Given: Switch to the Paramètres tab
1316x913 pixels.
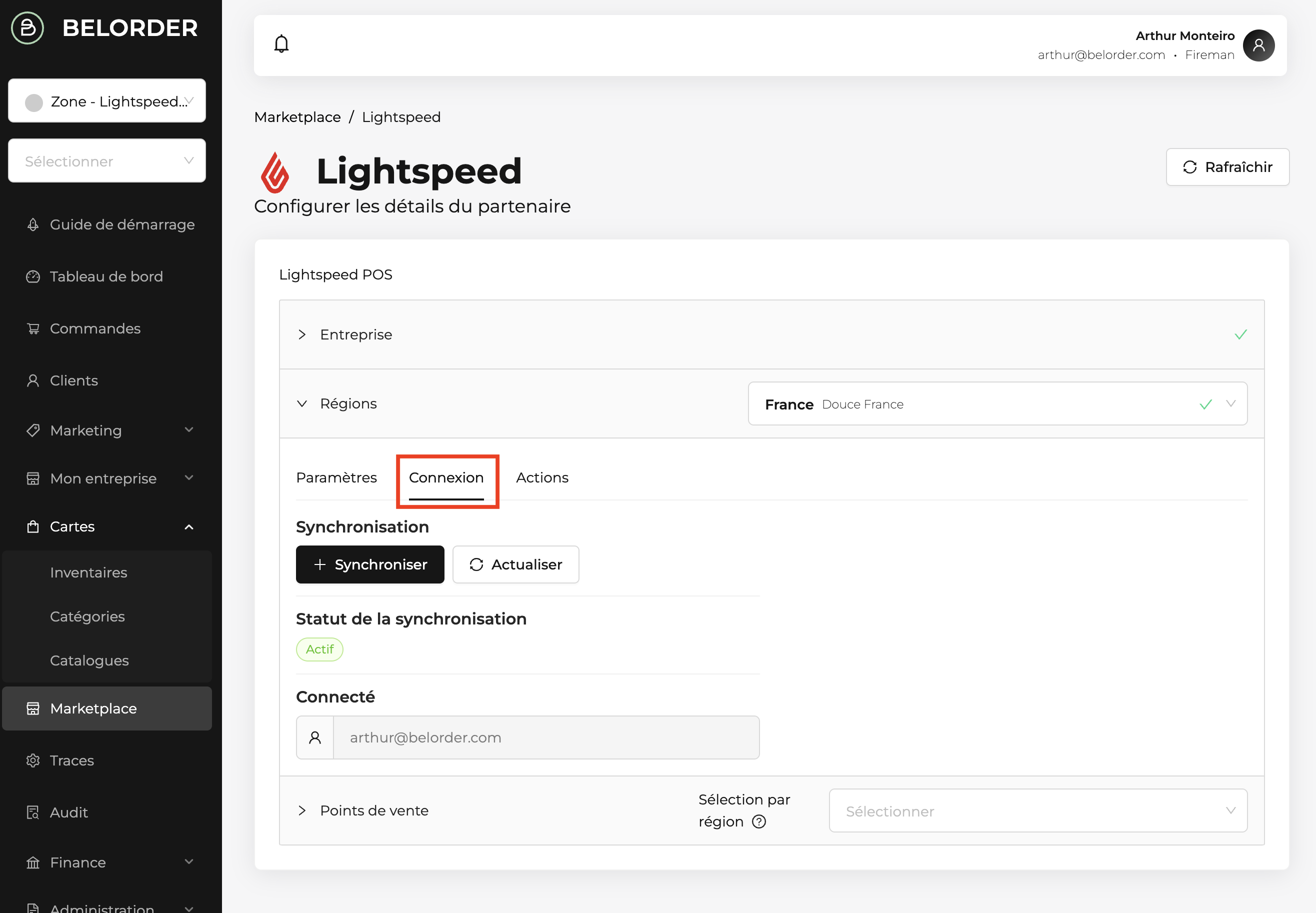Looking at the screenshot, I should pyautogui.click(x=336, y=477).
